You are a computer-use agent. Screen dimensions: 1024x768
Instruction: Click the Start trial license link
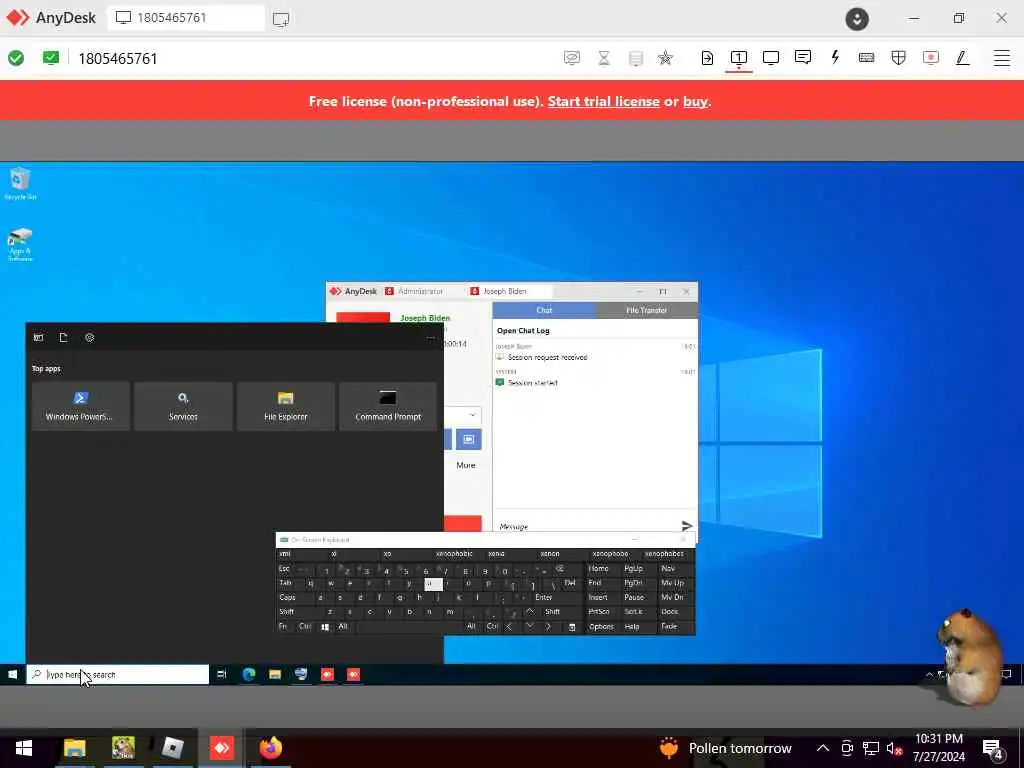(603, 101)
